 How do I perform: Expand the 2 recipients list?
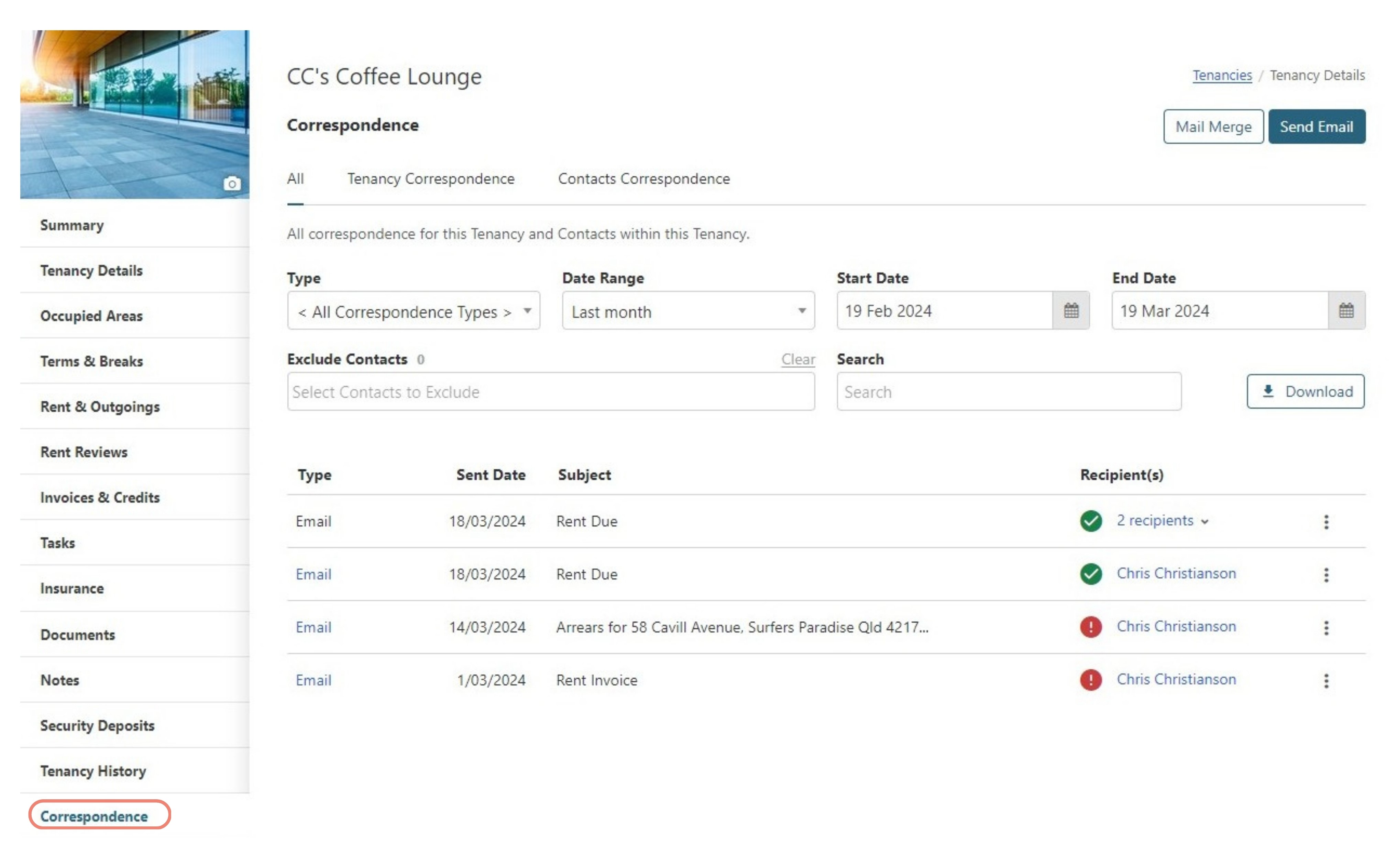pos(1163,521)
